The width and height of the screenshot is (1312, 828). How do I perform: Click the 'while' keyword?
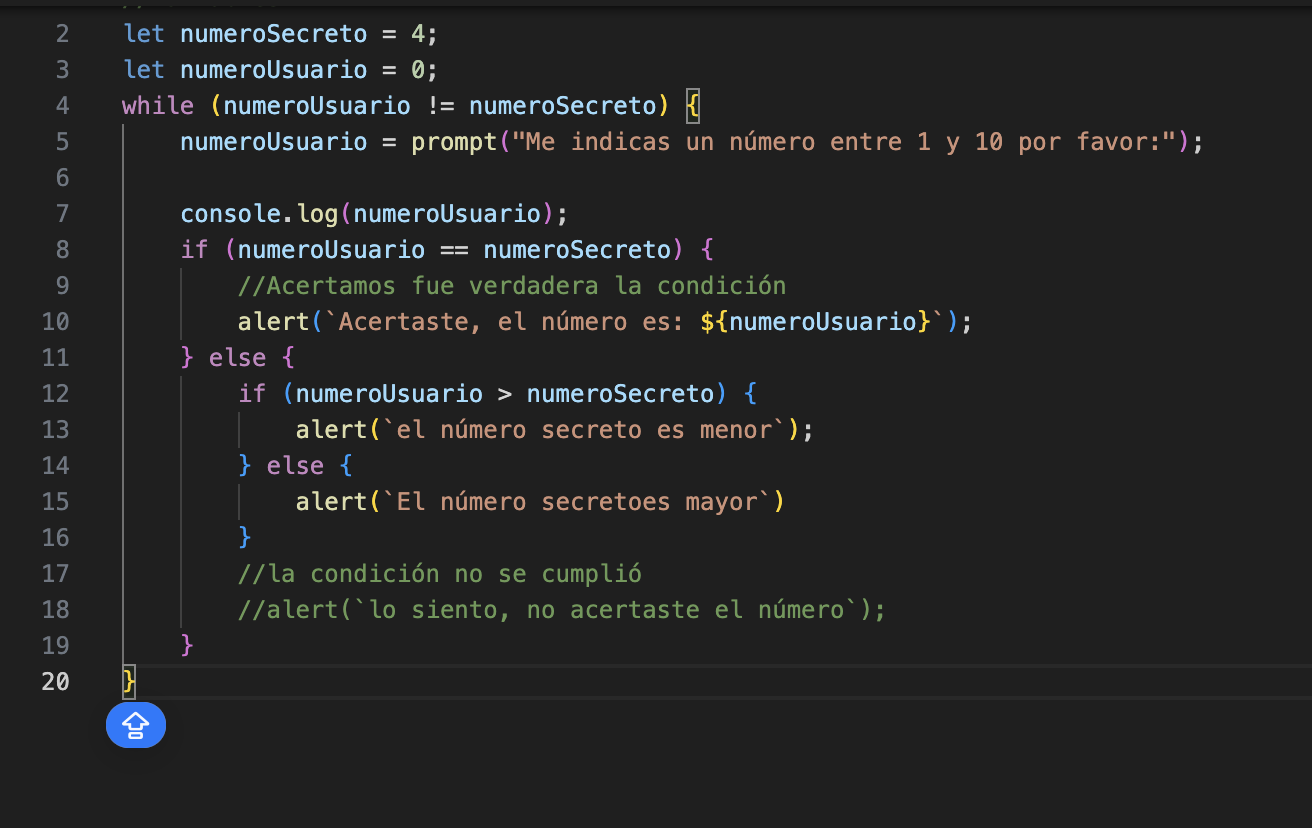pos(158,106)
